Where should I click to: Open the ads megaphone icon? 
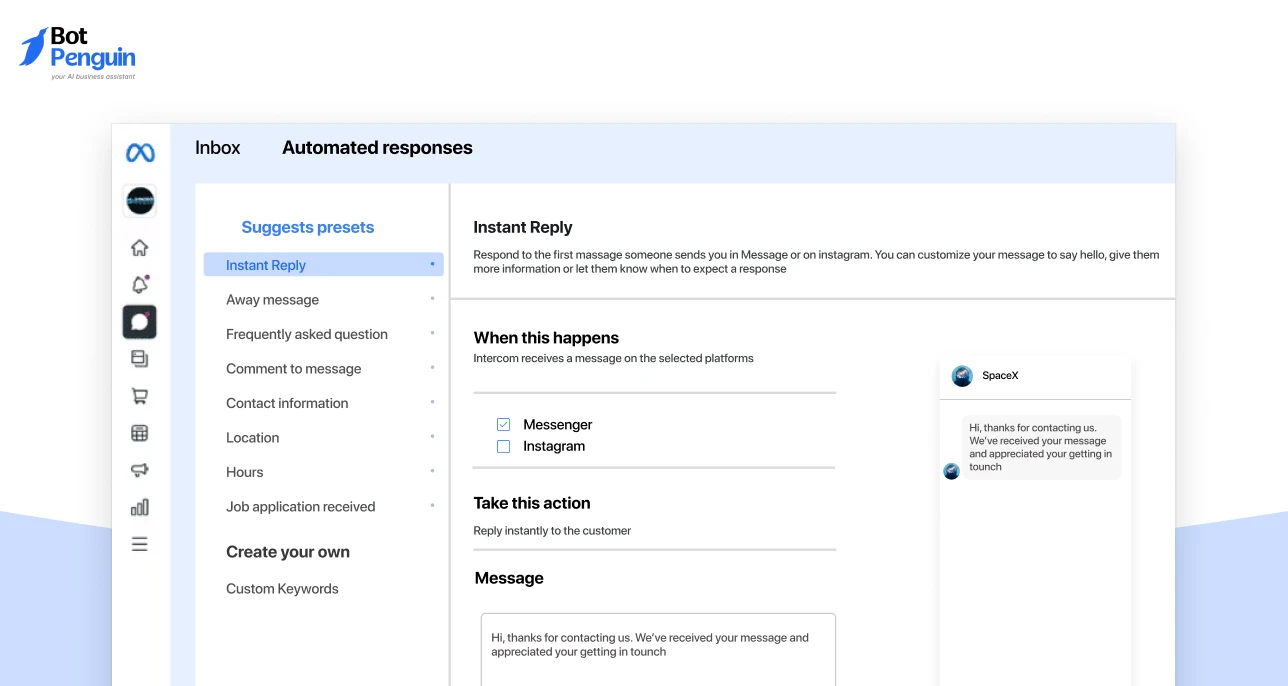(140, 470)
